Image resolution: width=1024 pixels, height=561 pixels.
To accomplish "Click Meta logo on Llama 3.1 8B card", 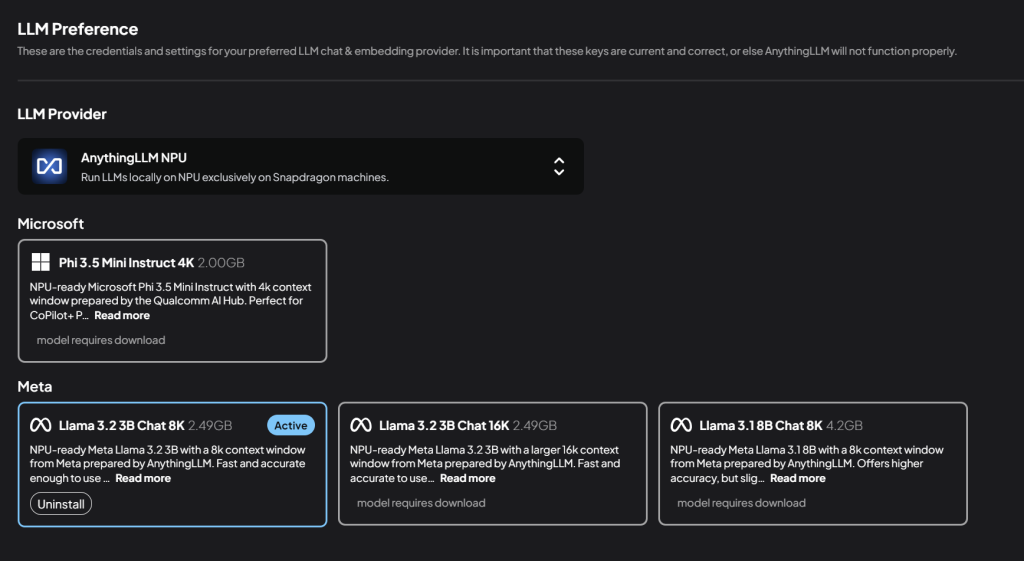I will tap(681, 425).
